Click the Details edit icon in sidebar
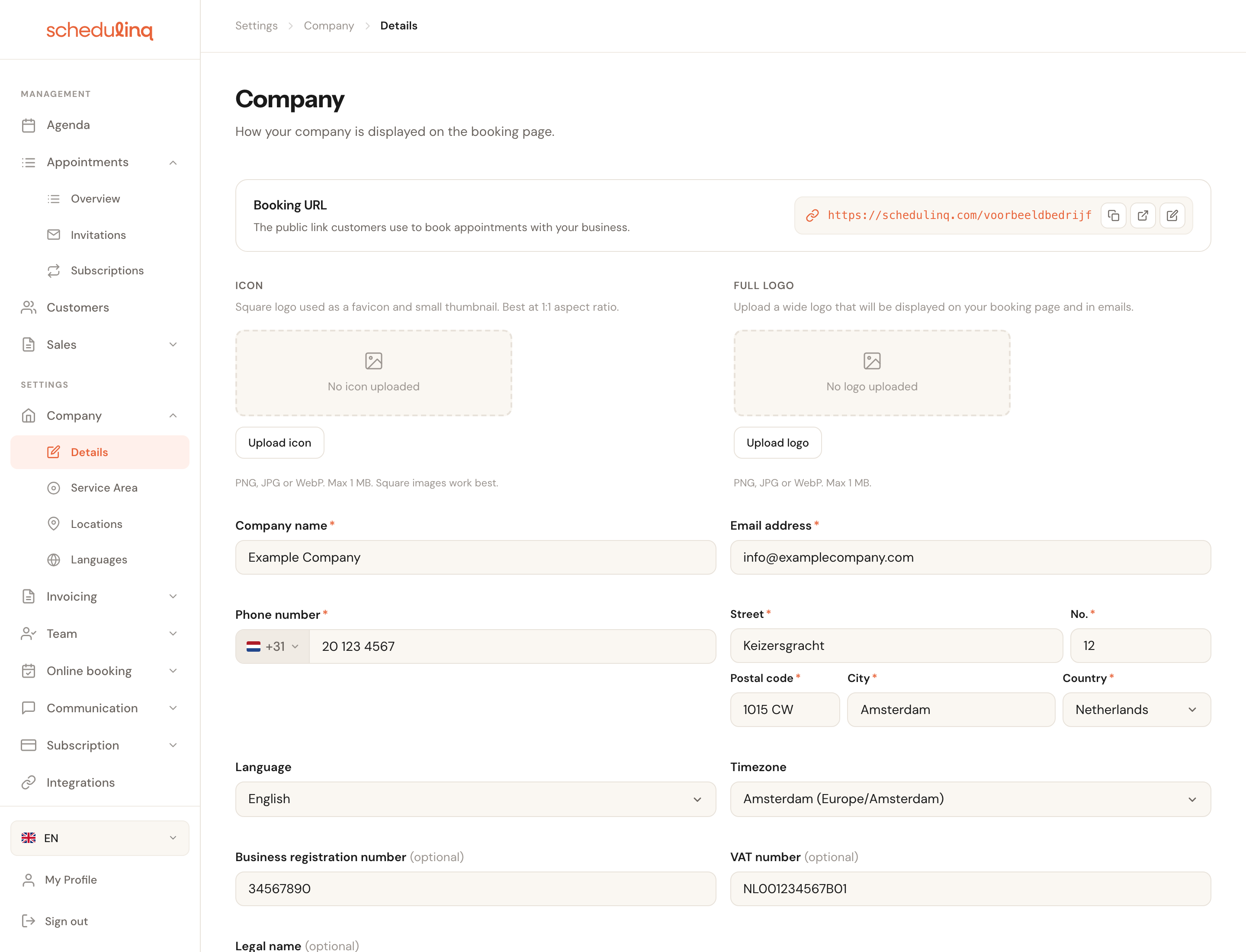Viewport: 1246px width, 952px height. [53, 452]
